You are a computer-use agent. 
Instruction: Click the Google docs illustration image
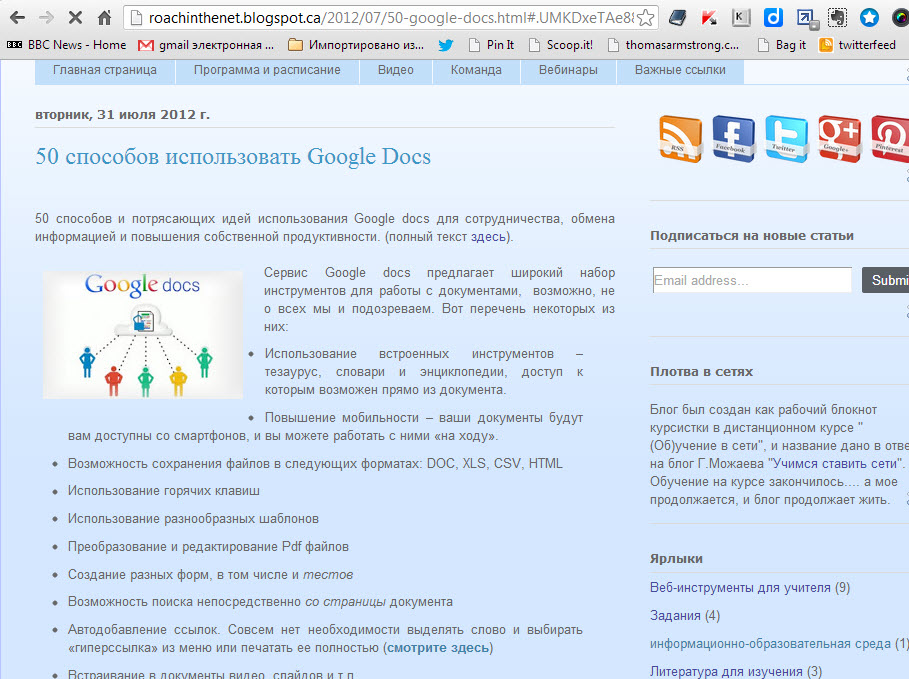(x=143, y=335)
